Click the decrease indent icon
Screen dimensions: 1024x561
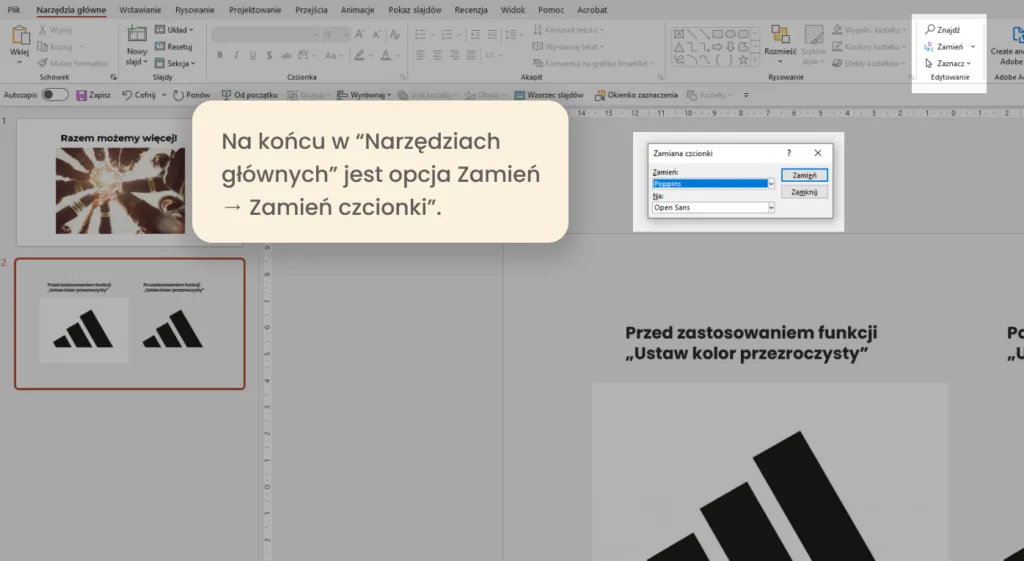pyautogui.click(x=475, y=34)
